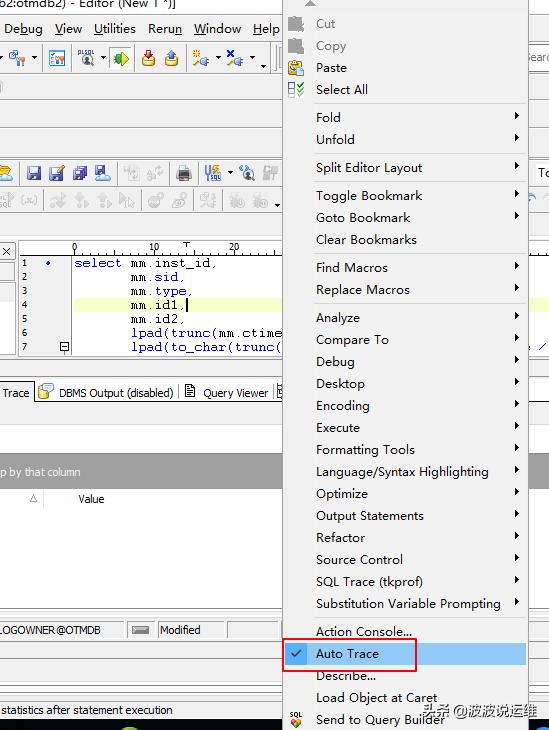Collapse code fold box at line 7
Viewport: 549px width, 730px height.
[x=65, y=347]
